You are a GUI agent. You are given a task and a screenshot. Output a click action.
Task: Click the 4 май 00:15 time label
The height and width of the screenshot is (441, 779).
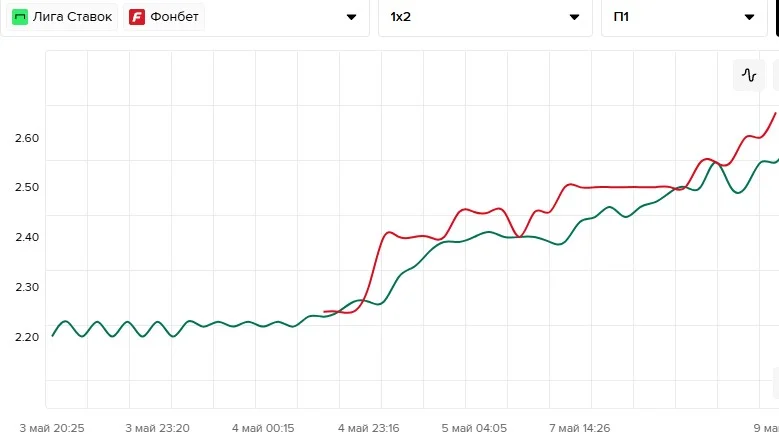coord(263,428)
